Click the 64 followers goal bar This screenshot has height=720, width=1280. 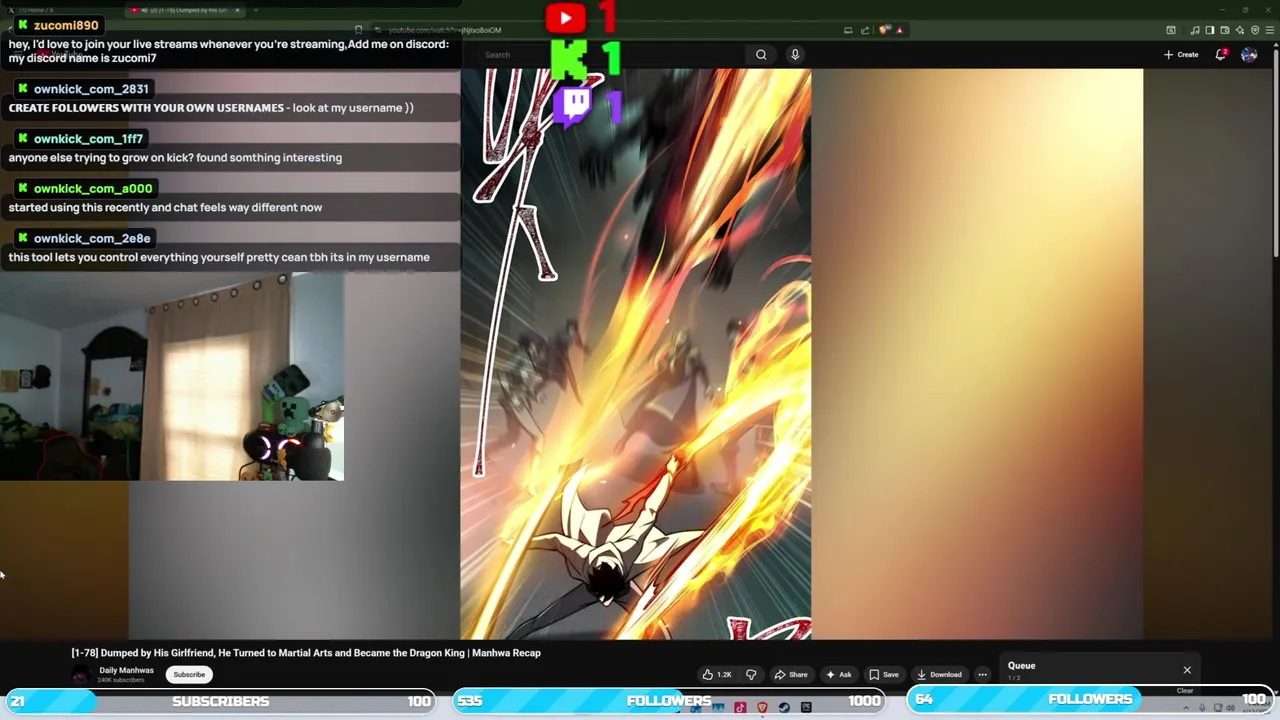[x=1090, y=700]
